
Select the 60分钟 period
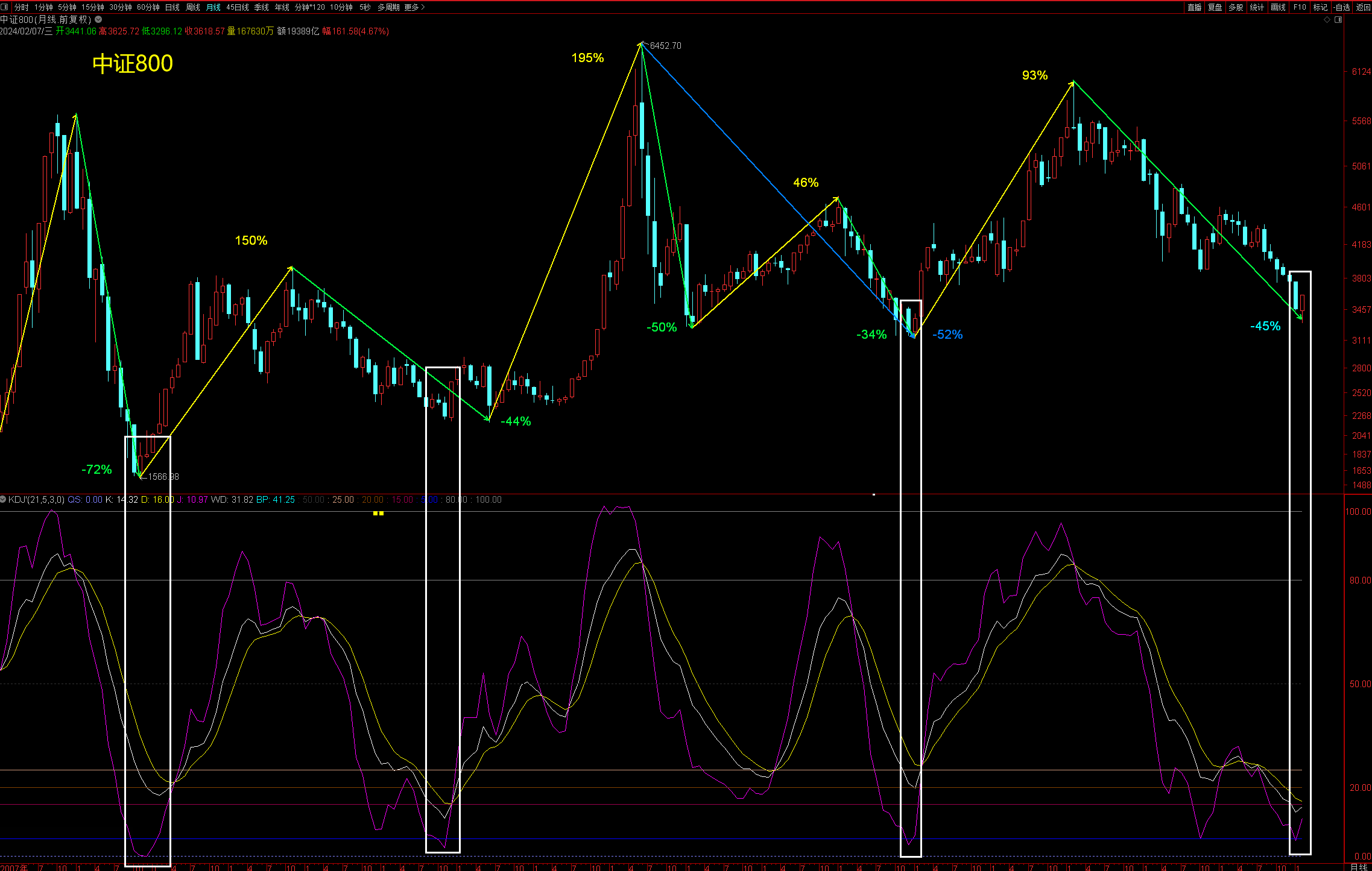pyautogui.click(x=148, y=7)
